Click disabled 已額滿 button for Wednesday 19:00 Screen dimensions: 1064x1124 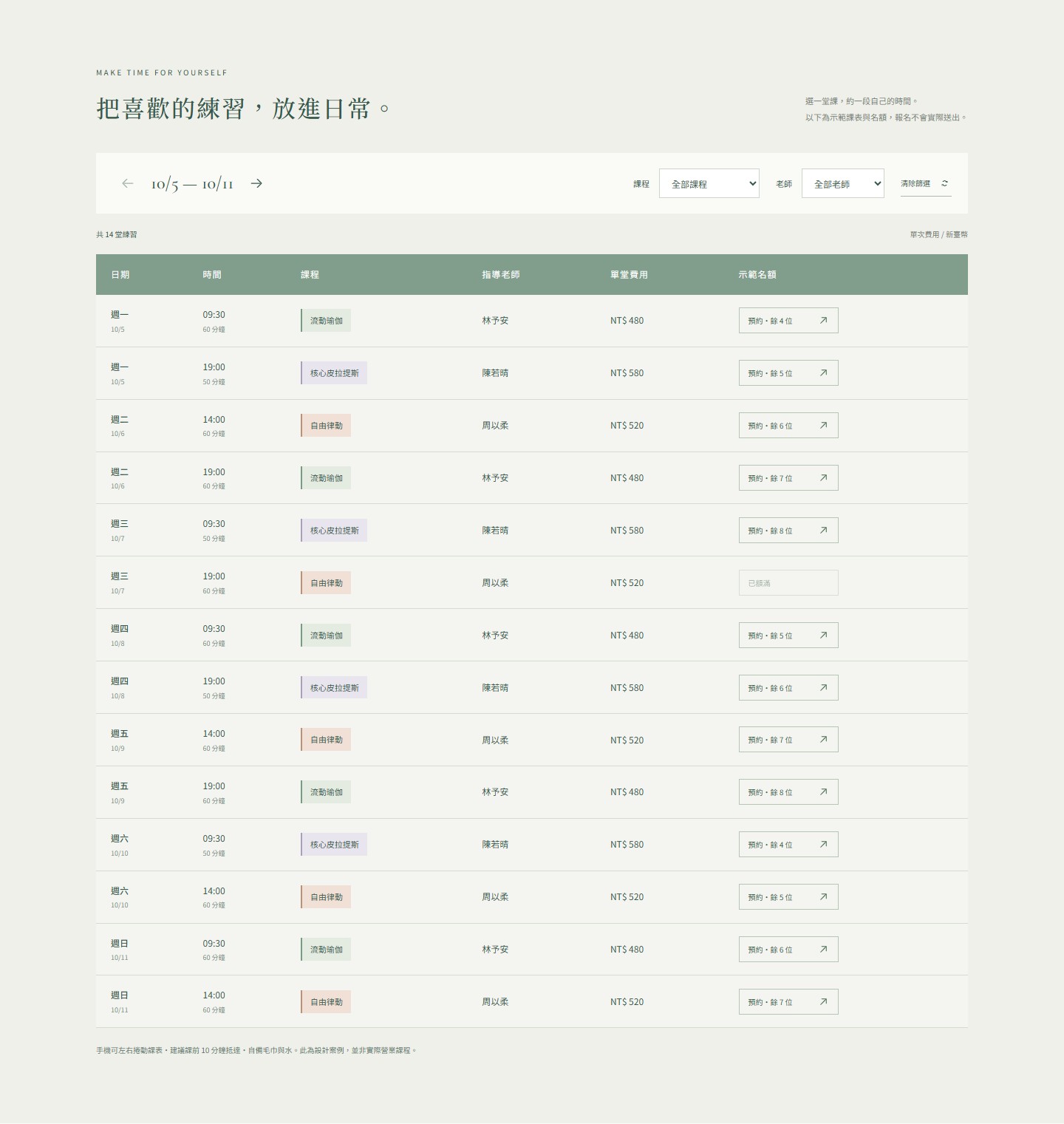tap(788, 583)
